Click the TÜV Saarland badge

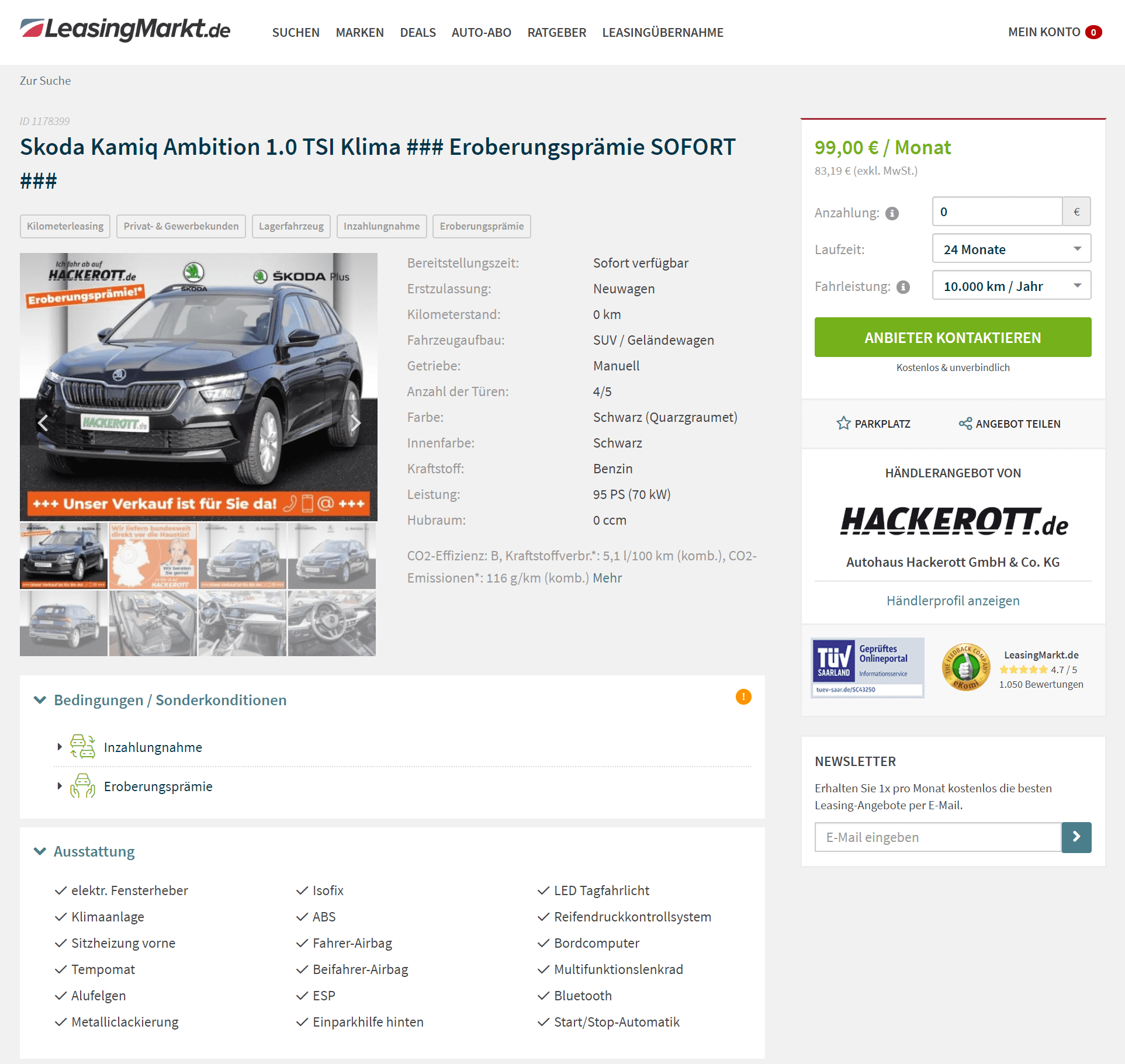click(x=867, y=667)
